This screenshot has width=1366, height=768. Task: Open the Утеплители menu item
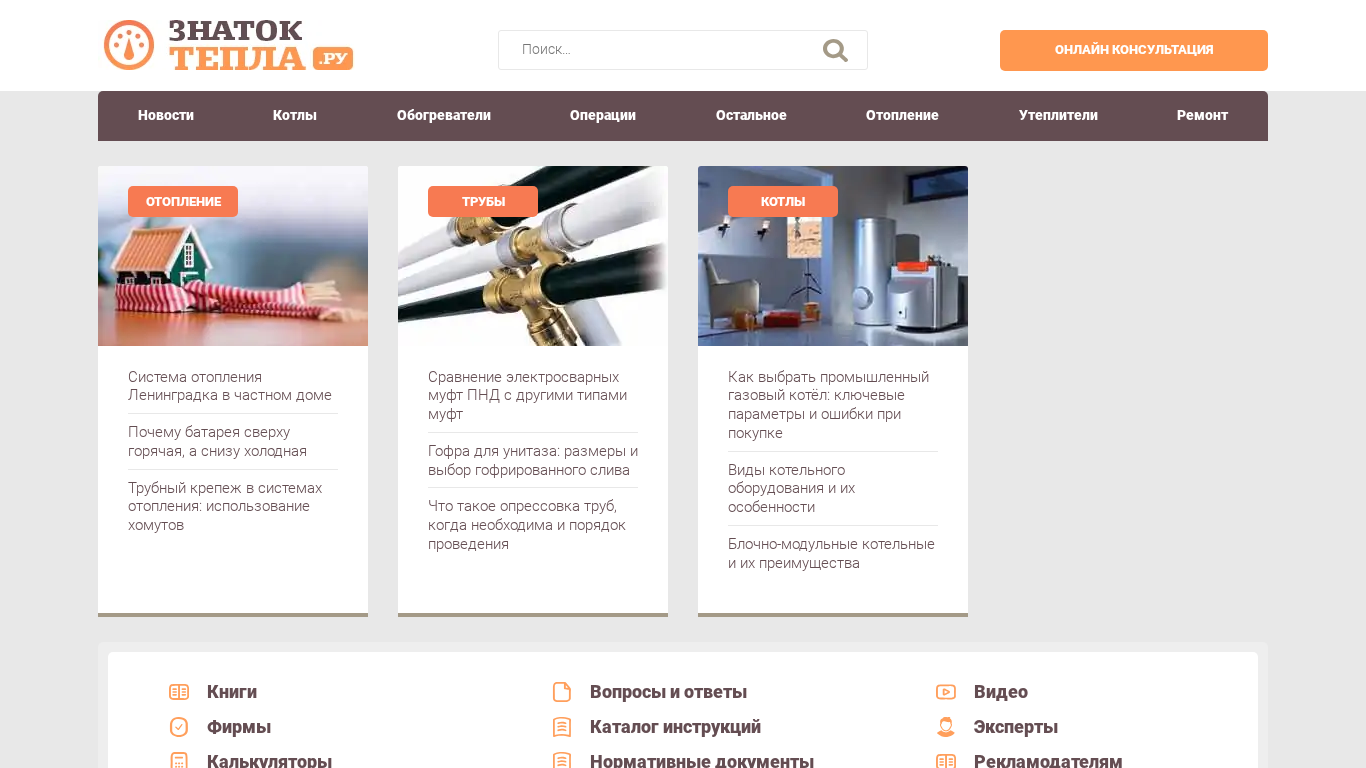click(x=1058, y=116)
